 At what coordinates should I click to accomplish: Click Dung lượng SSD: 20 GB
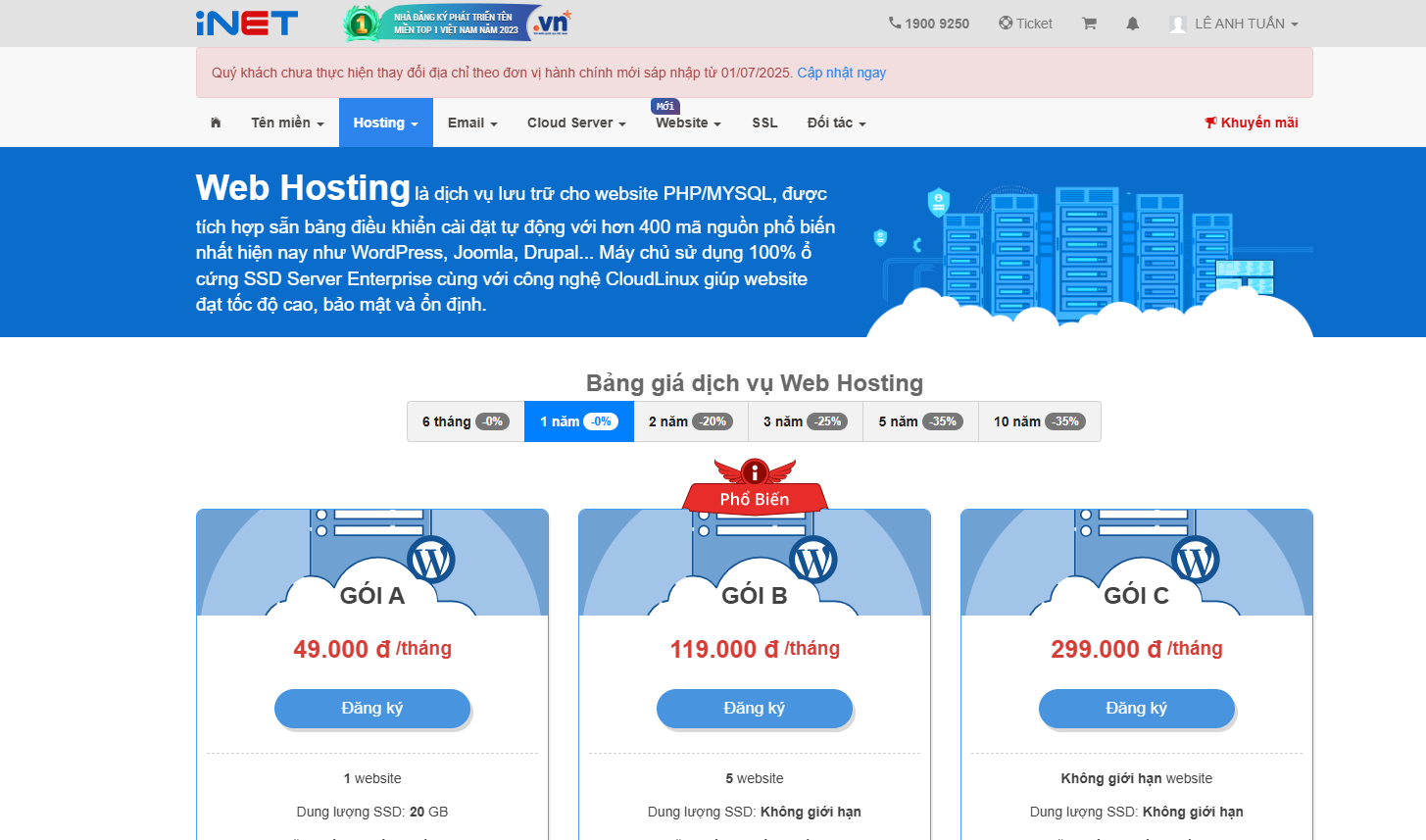click(372, 812)
